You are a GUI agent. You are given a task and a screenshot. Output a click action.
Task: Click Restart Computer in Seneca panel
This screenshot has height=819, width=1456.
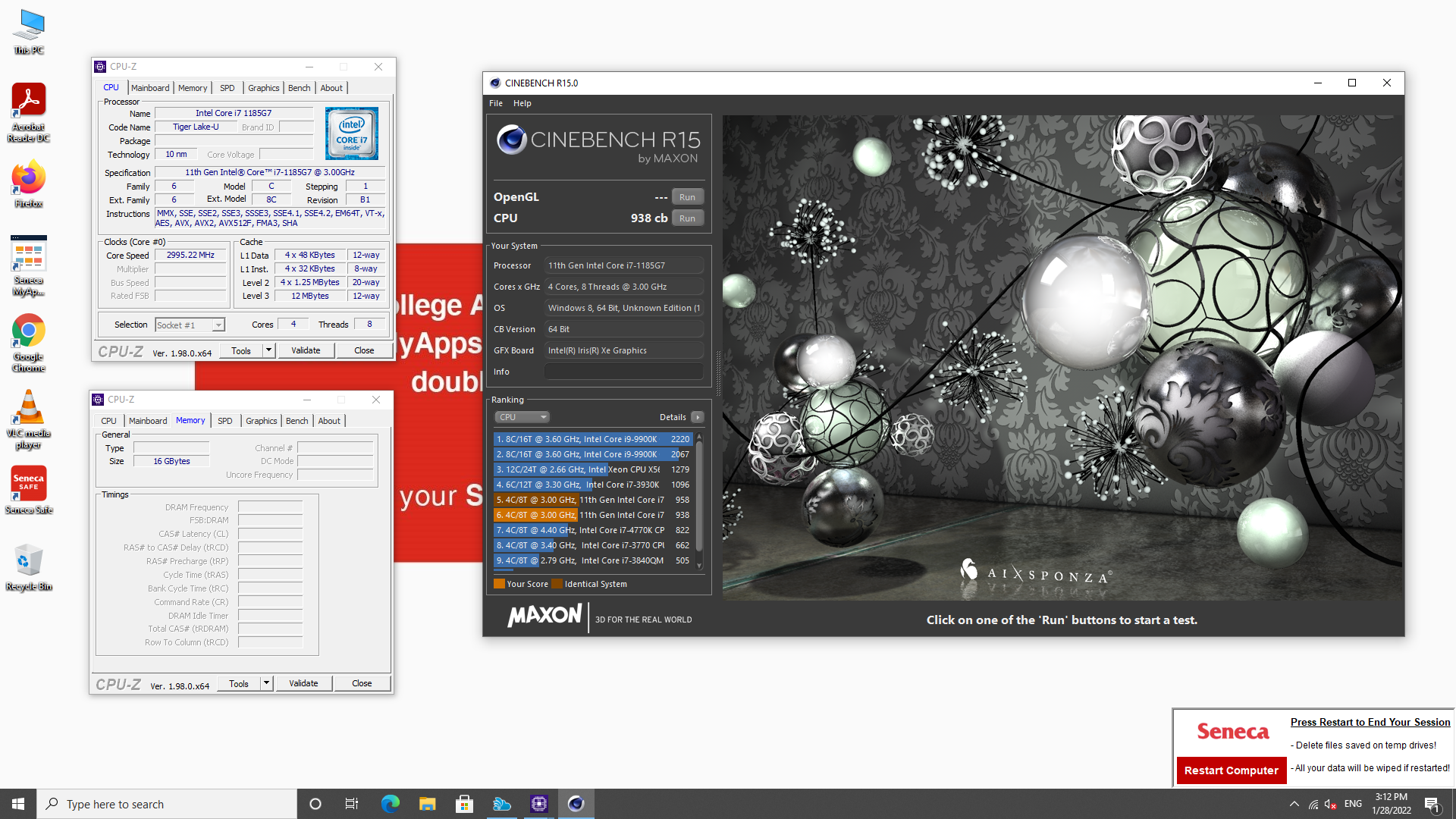[x=1232, y=770]
